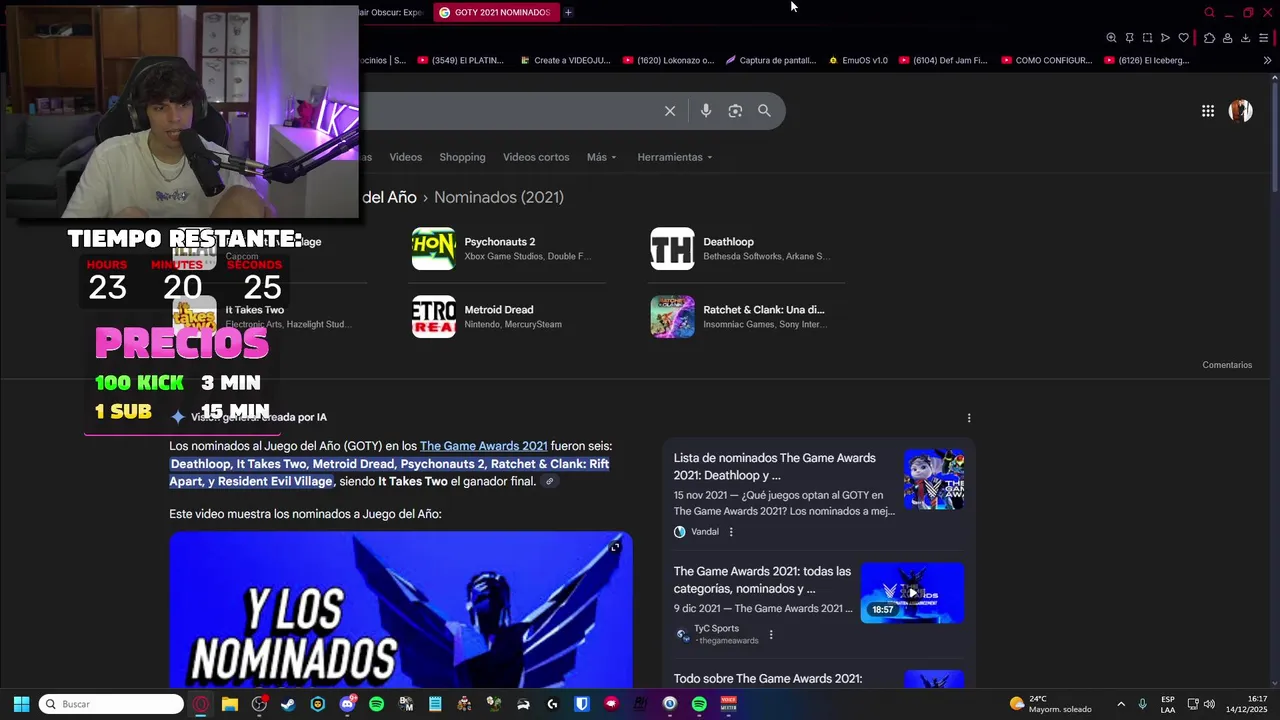This screenshot has height=720, width=1280.
Task: Open TyC Sports result three-dot menu
Action: pyautogui.click(x=771, y=635)
